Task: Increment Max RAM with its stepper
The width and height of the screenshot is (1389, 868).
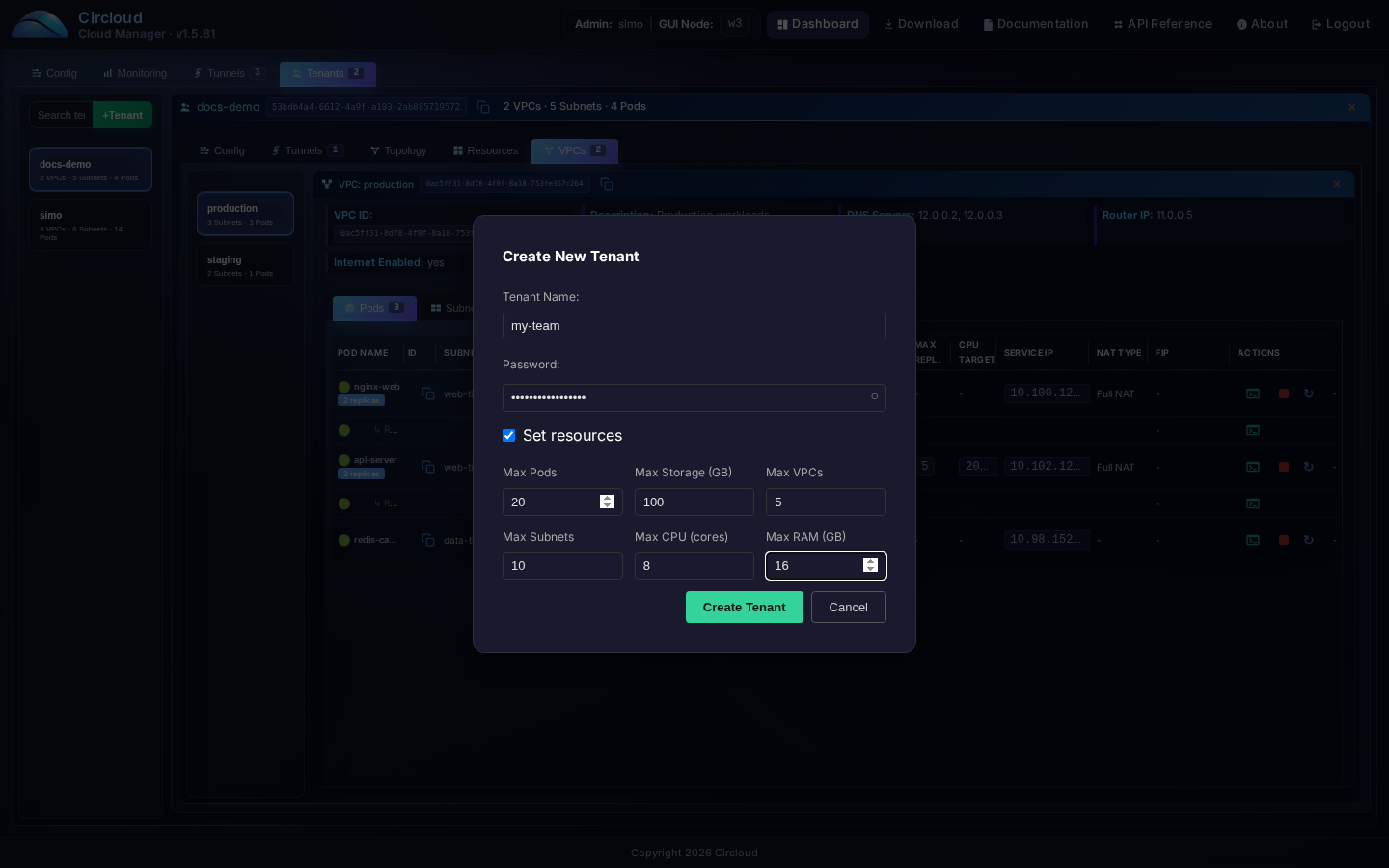Action: (x=870, y=561)
